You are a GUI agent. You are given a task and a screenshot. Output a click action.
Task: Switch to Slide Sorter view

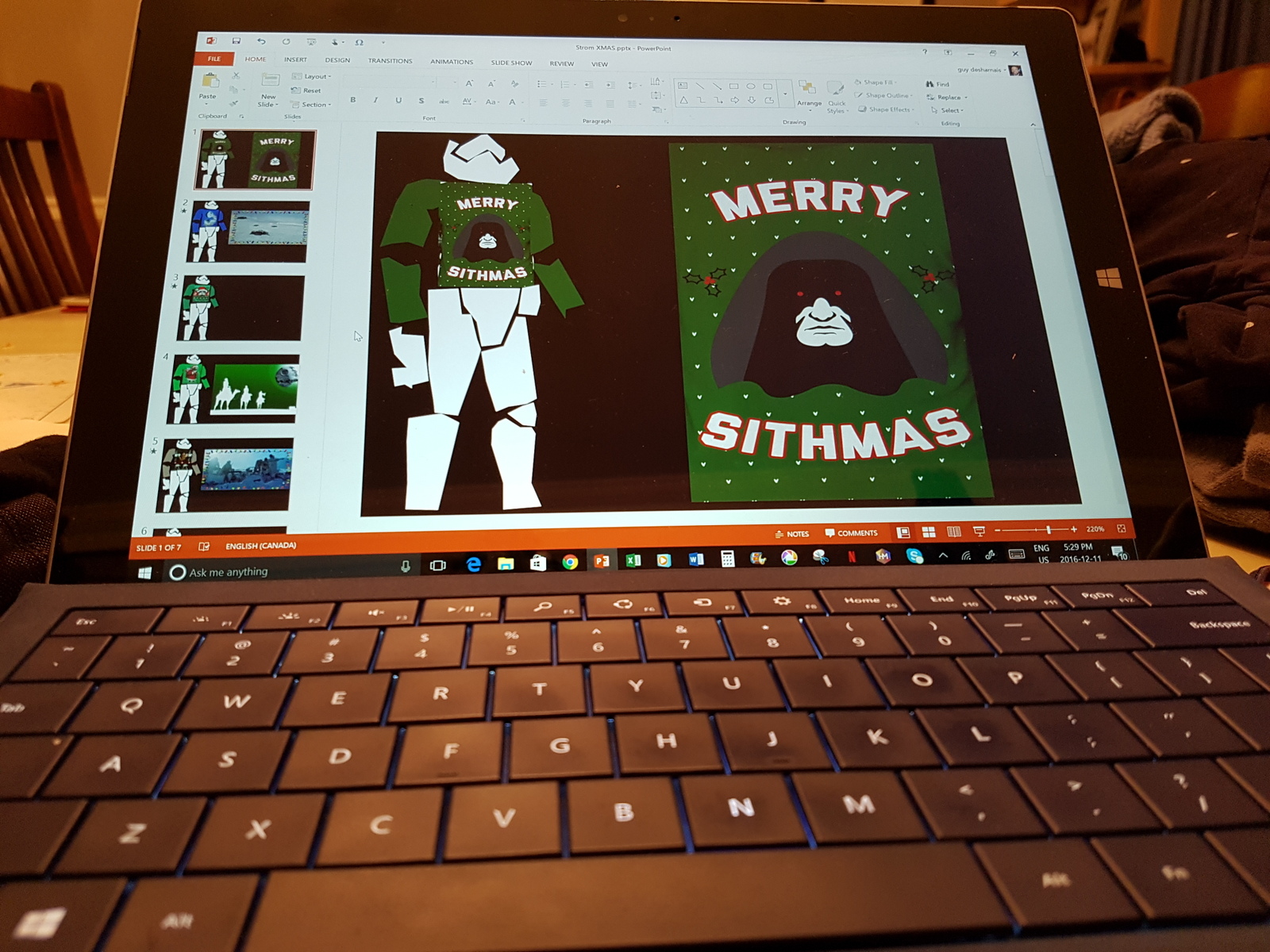[x=928, y=532]
